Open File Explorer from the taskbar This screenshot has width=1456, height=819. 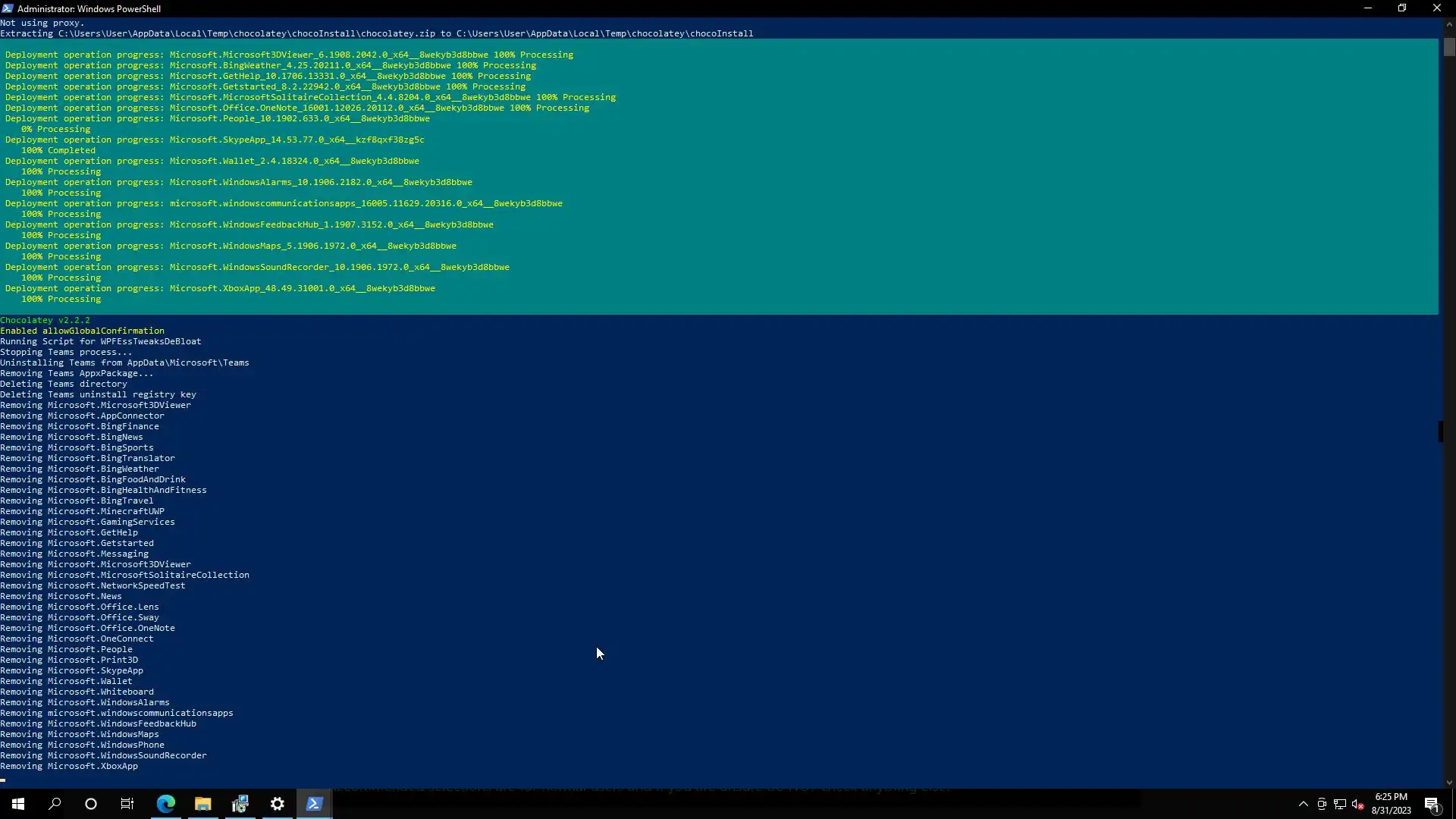click(x=202, y=804)
